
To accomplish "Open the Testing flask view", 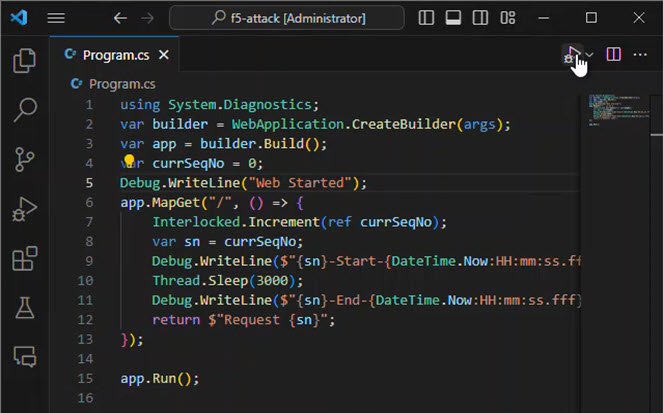I will [x=24, y=307].
